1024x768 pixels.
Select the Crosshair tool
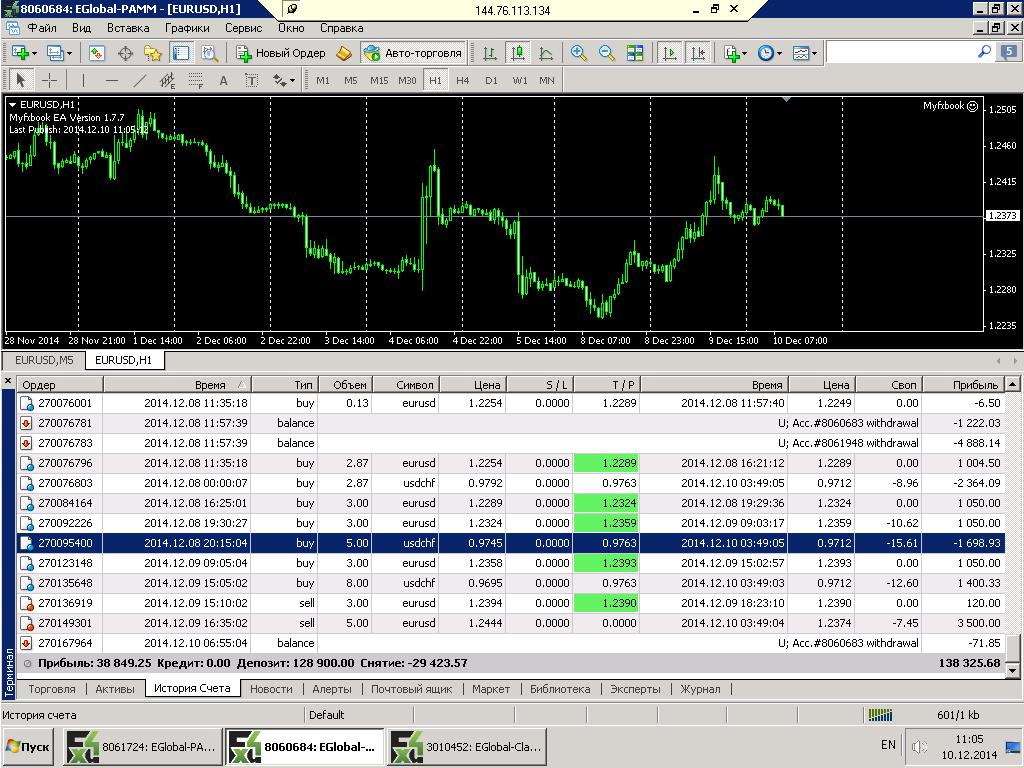click(x=50, y=80)
